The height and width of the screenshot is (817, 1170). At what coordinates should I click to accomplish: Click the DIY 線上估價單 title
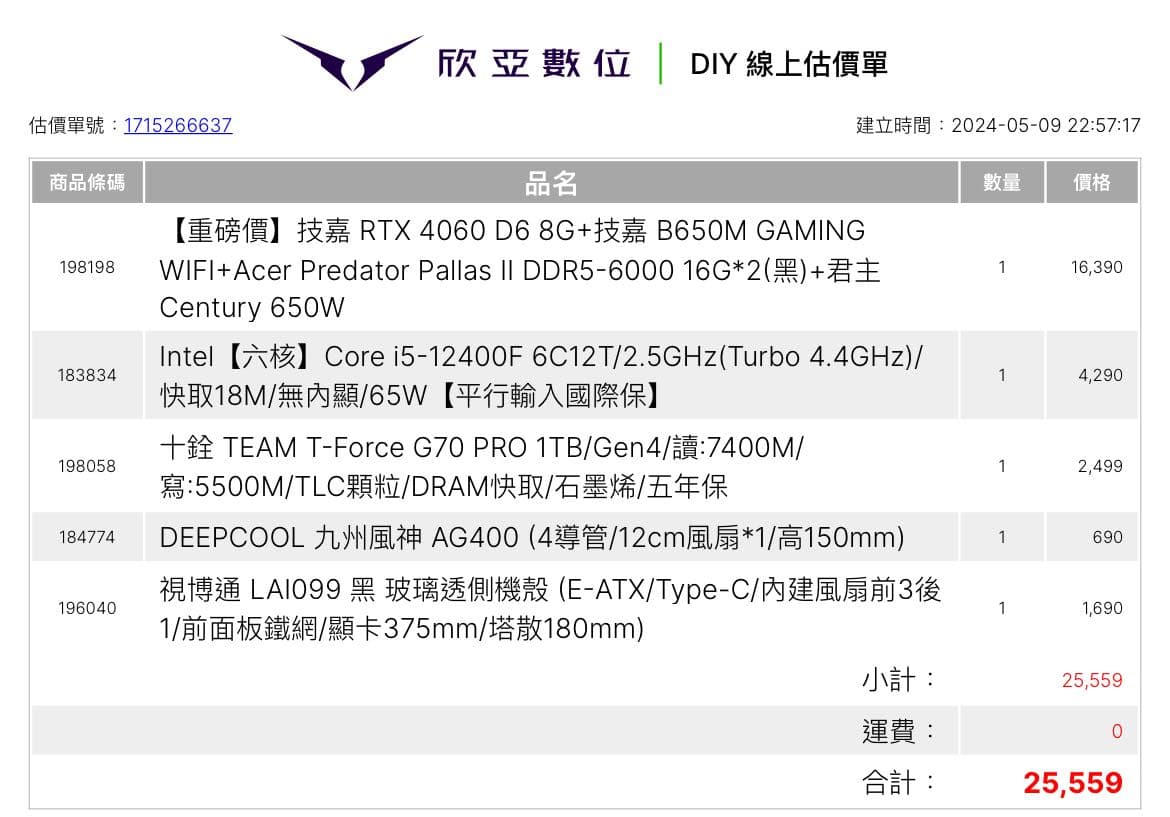pyautogui.click(x=788, y=64)
